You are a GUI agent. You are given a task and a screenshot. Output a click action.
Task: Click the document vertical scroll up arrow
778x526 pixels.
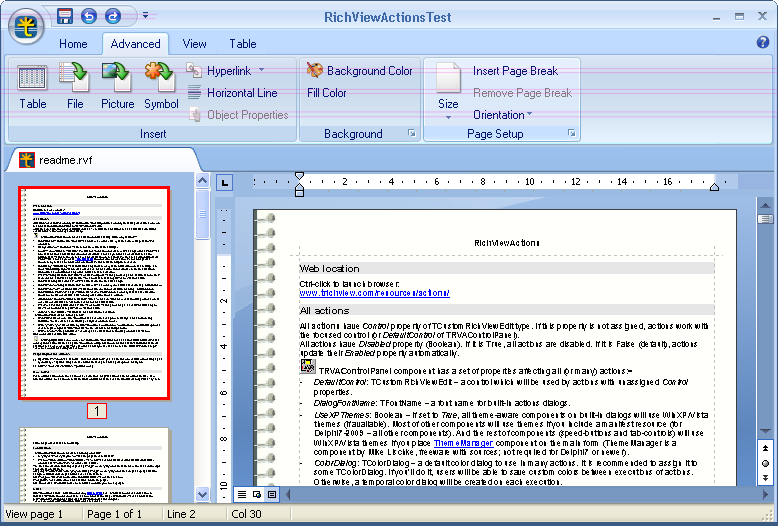(x=766, y=205)
